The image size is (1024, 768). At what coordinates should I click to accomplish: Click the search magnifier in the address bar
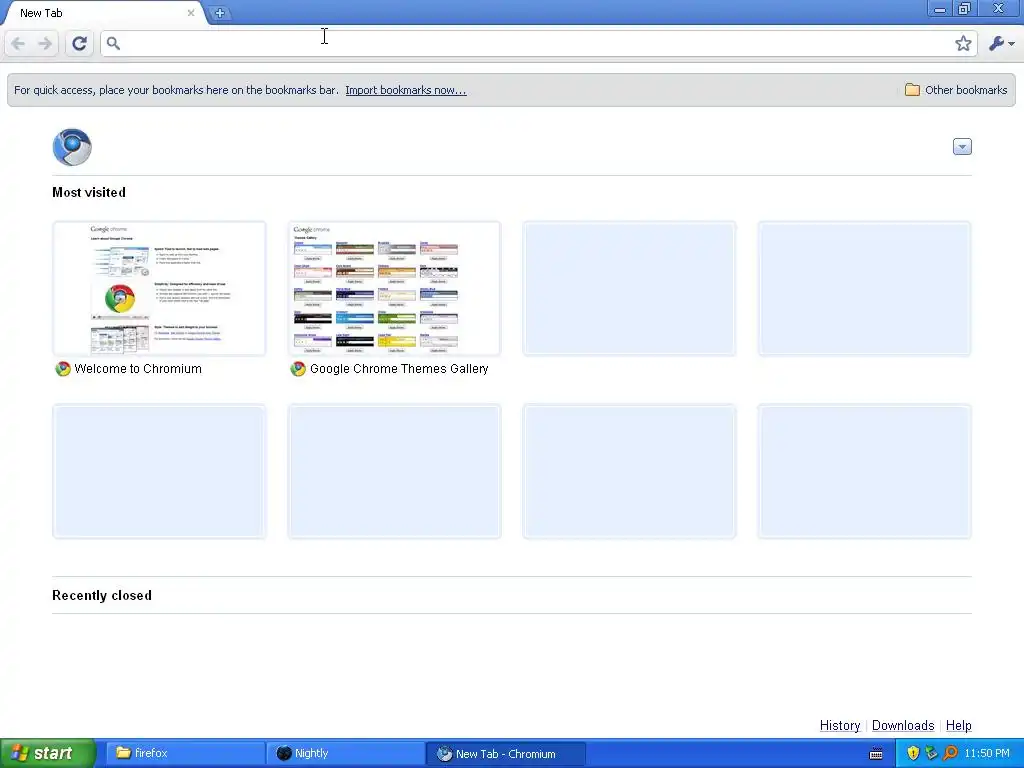pos(113,44)
